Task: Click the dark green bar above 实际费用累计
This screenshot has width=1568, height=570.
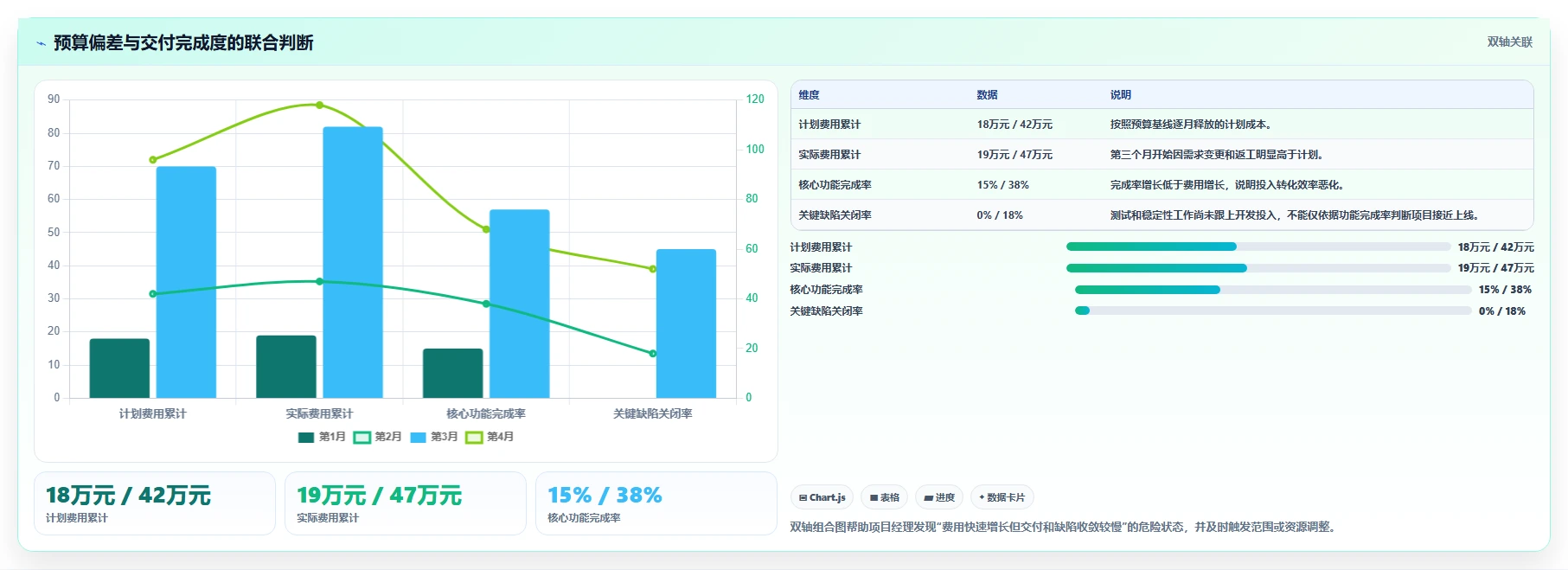Action: [x=286, y=367]
